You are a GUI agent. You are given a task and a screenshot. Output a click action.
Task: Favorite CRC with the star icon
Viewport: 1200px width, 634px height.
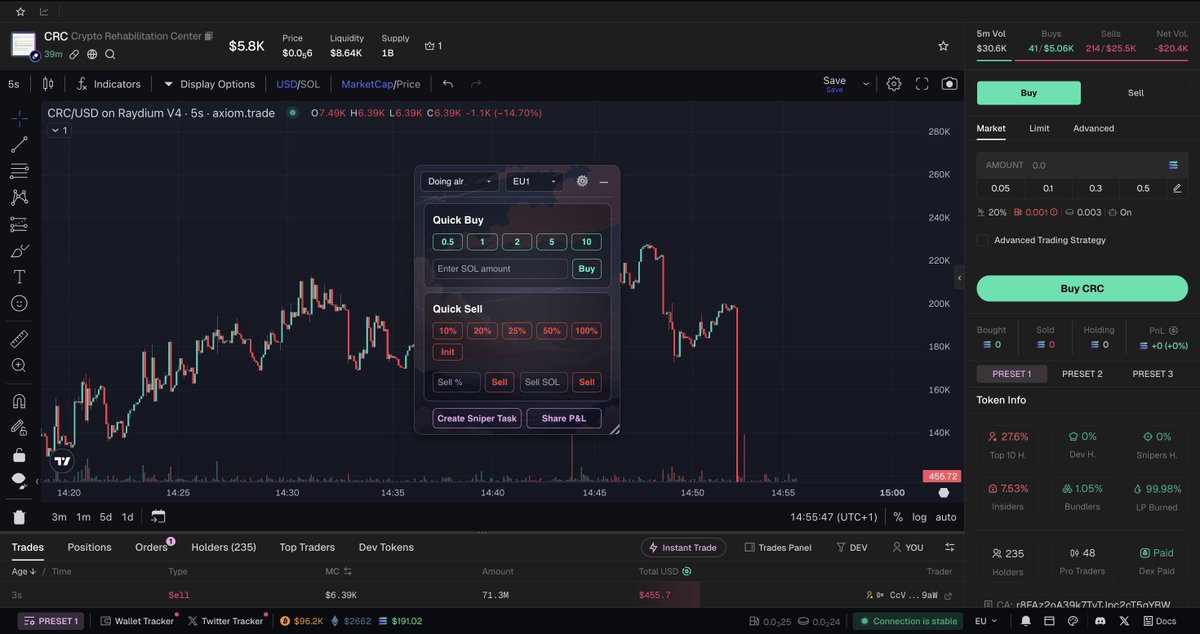[943, 46]
